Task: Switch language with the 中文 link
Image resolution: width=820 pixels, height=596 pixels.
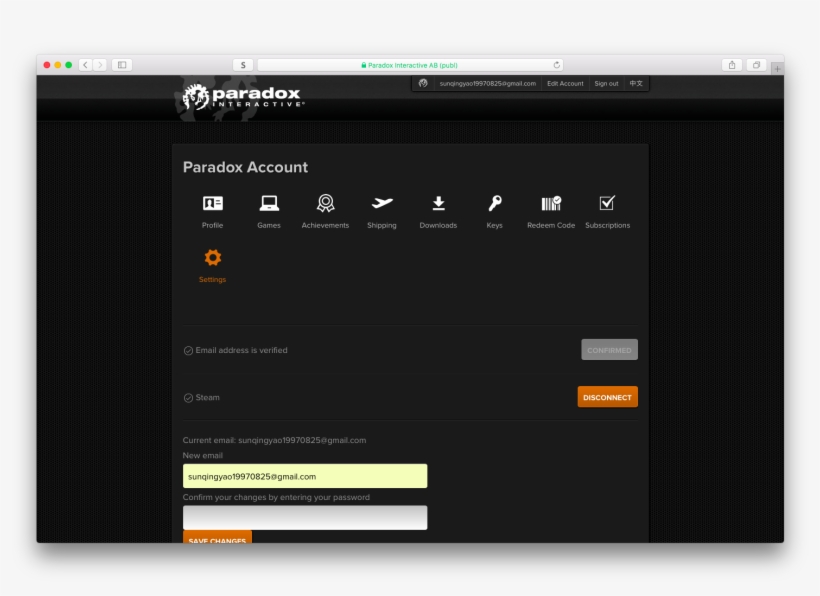Action: (636, 84)
